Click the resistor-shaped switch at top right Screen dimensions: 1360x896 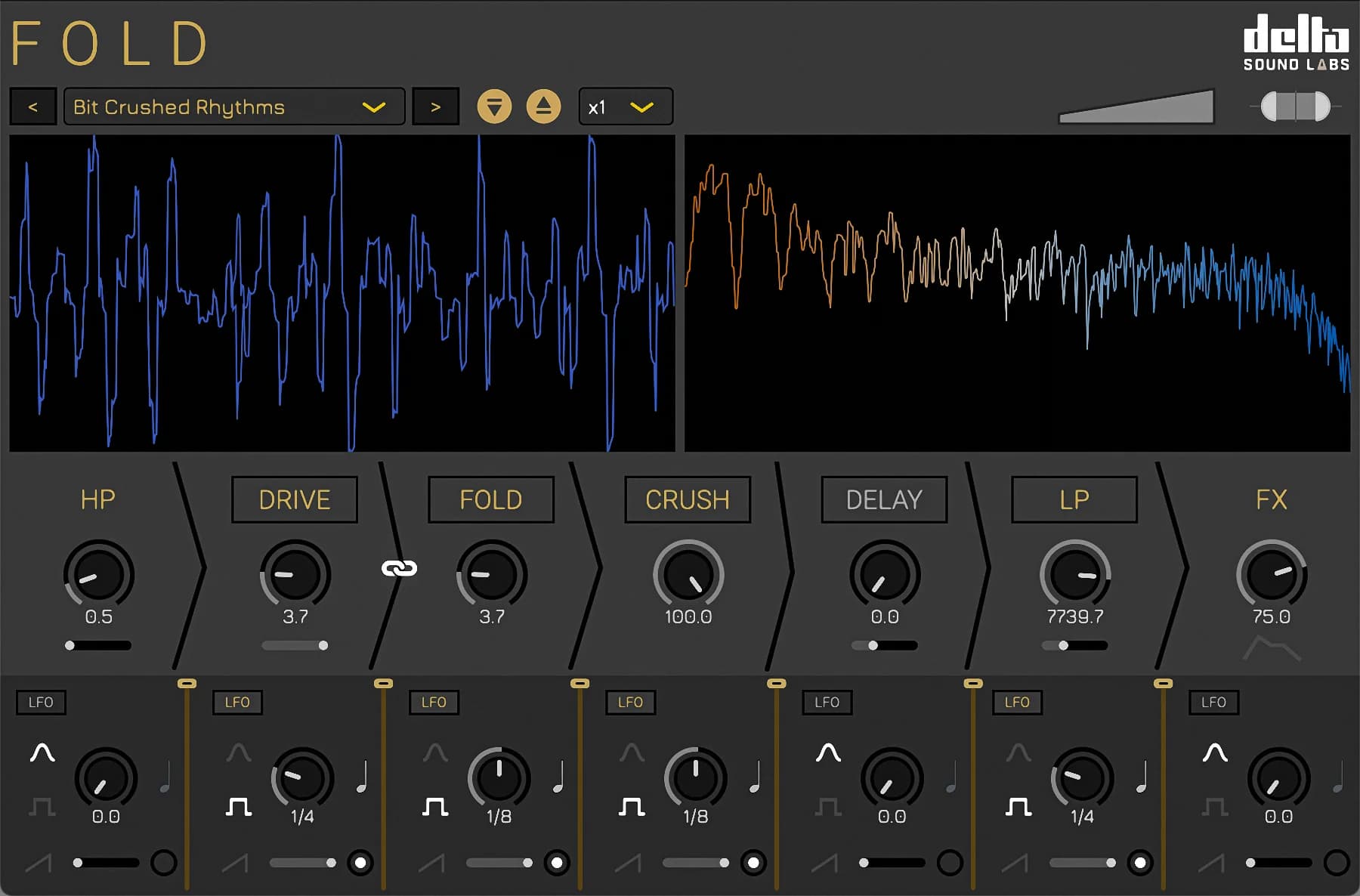pyautogui.click(x=1296, y=107)
